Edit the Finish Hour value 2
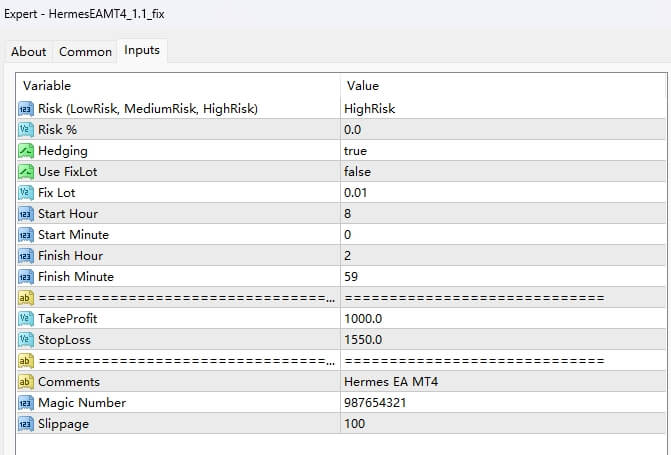This screenshot has height=455, width=671. point(503,256)
